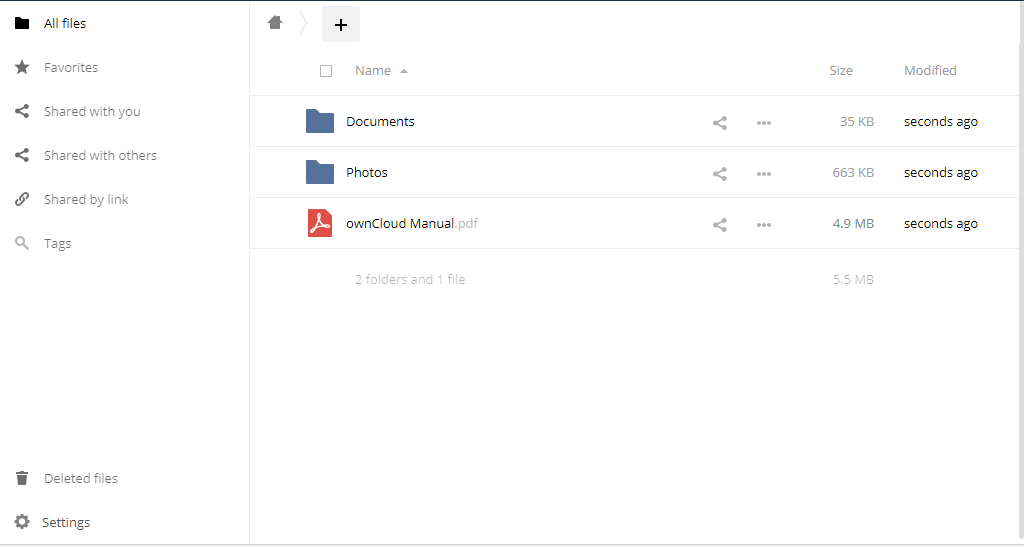Share the Documents folder
The width and height of the screenshot is (1024, 547).
click(x=720, y=122)
